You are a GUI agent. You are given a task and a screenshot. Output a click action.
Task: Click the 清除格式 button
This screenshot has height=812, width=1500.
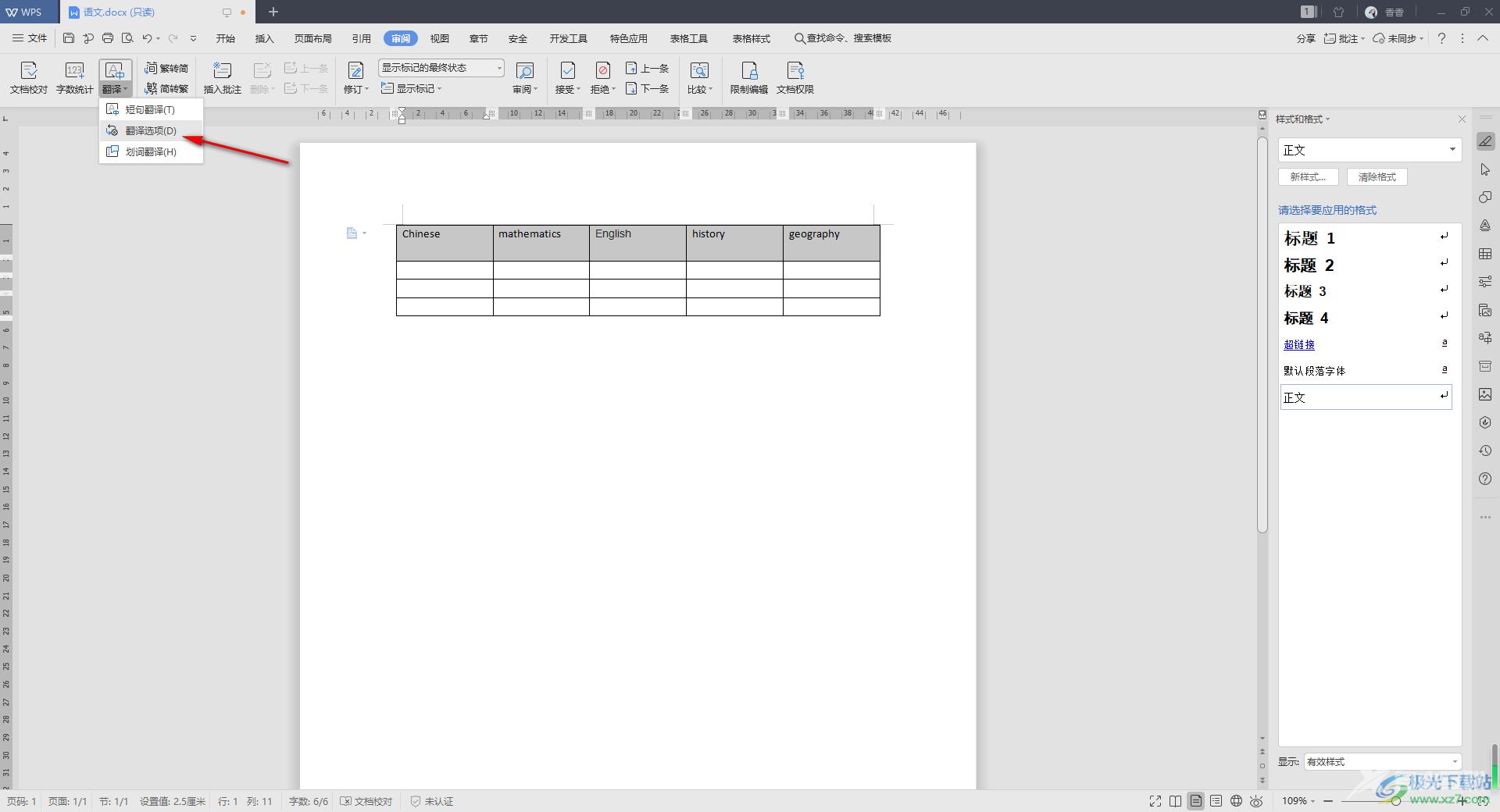pyautogui.click(x=1377, y=177)
